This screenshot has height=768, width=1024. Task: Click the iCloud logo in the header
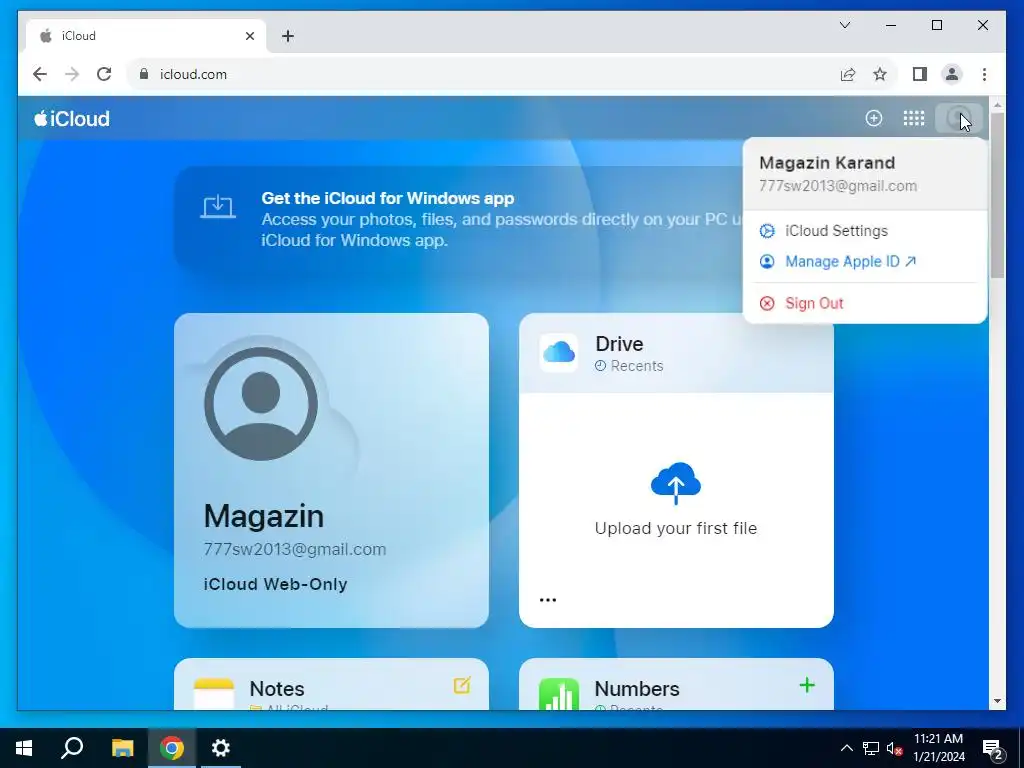(72, 118)
